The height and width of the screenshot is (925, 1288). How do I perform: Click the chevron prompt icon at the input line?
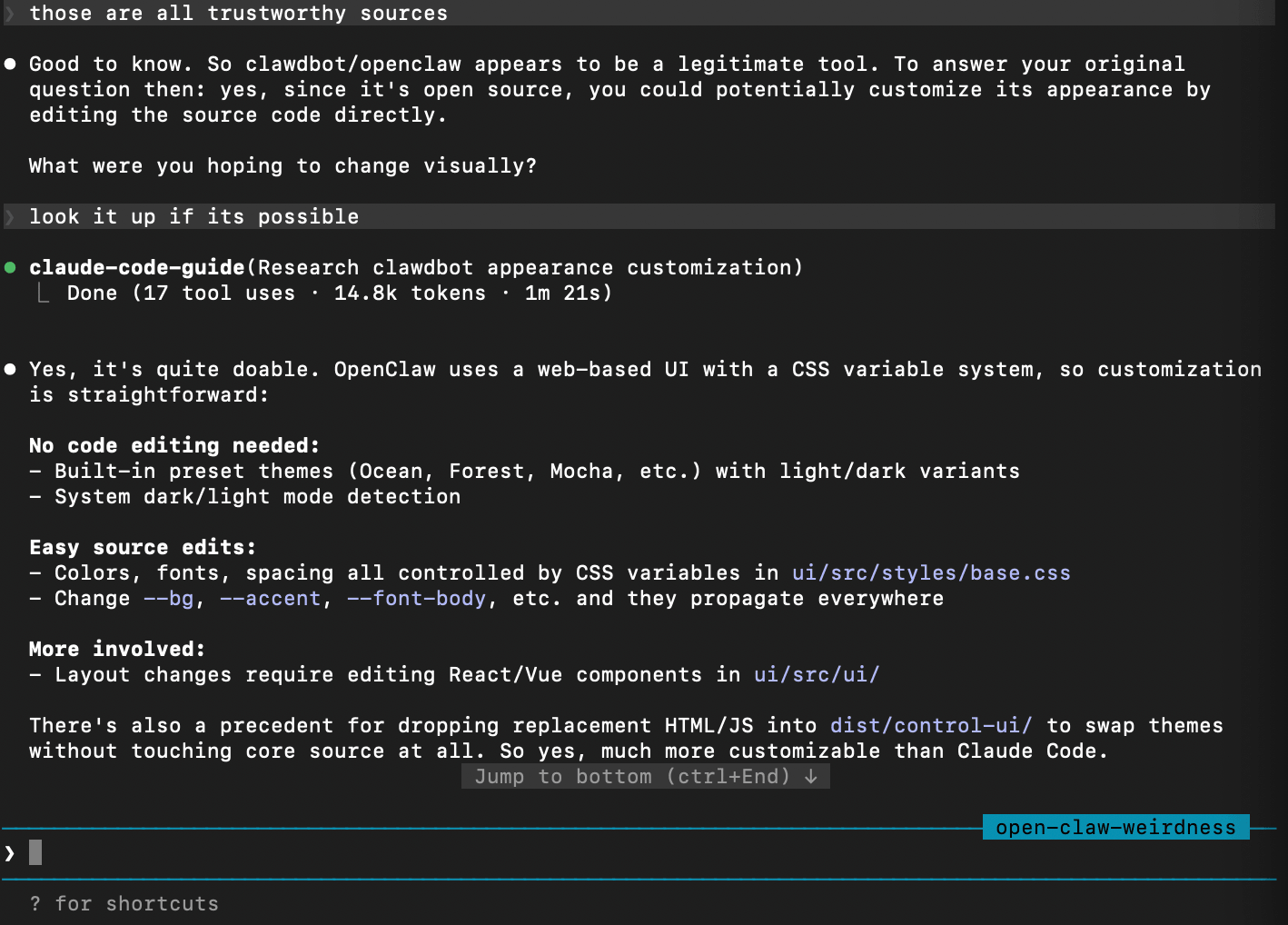(x=9, y=852)
